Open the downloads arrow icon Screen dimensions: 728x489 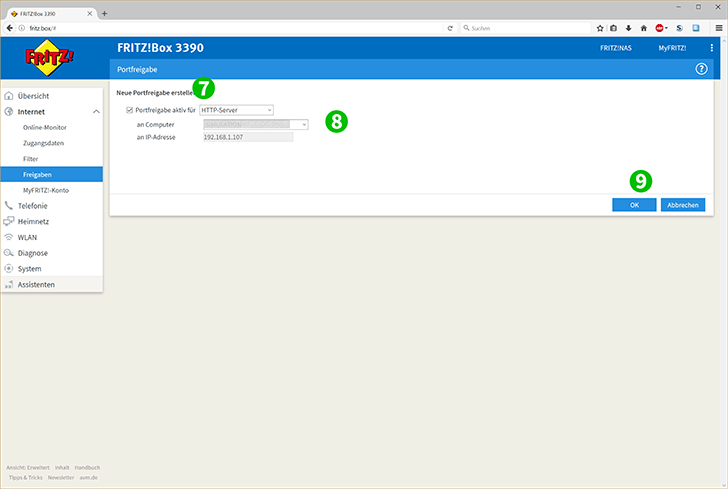pyautogui.click(x=628, y=28)
